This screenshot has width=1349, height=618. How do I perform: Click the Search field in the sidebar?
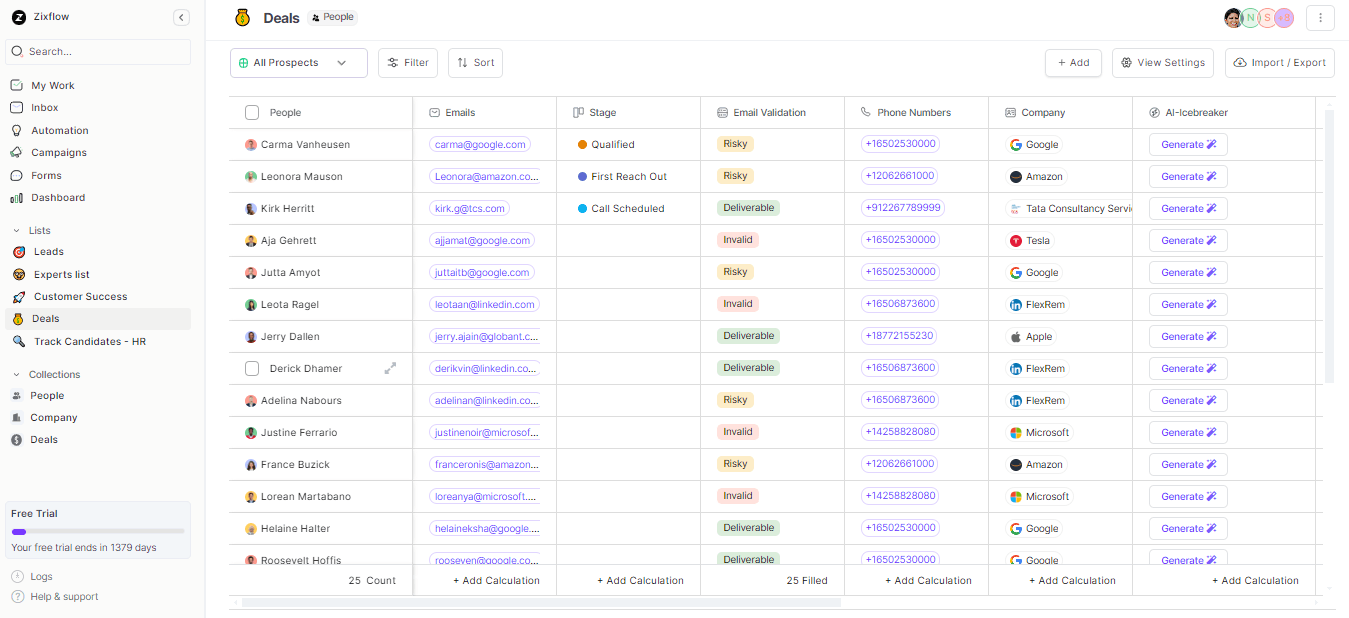point(97,51)
